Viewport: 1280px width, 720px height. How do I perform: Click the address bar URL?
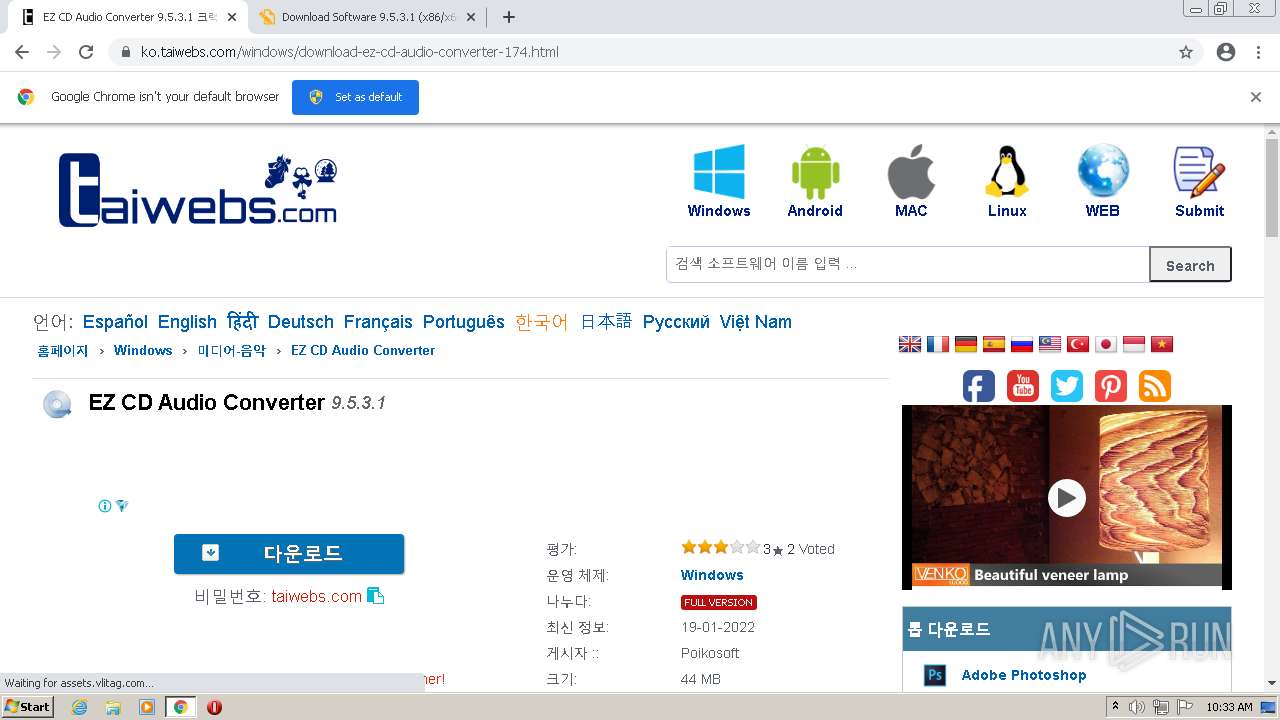(x=350, y=52)
